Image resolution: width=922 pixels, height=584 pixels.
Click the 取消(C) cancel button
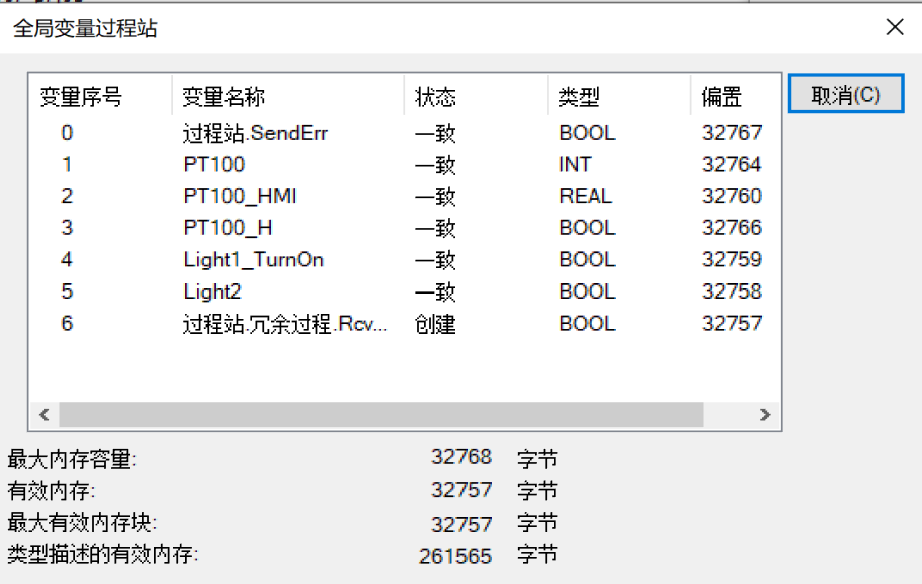(845, 95)
